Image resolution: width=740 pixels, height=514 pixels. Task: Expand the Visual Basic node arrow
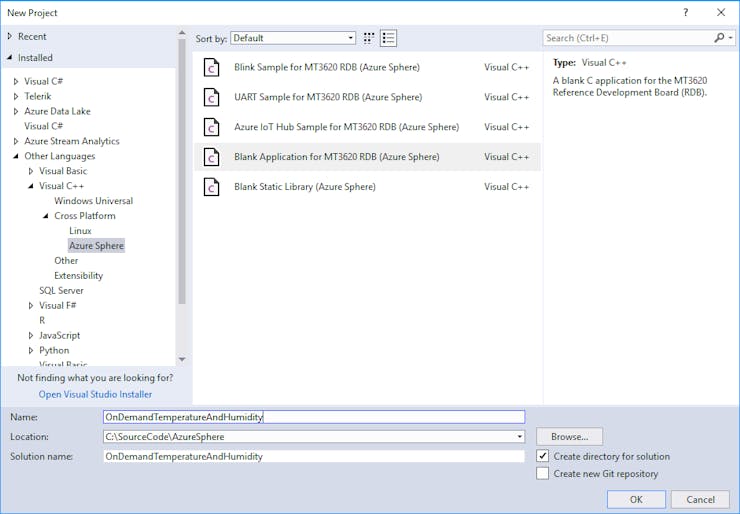tap(31, 171)
